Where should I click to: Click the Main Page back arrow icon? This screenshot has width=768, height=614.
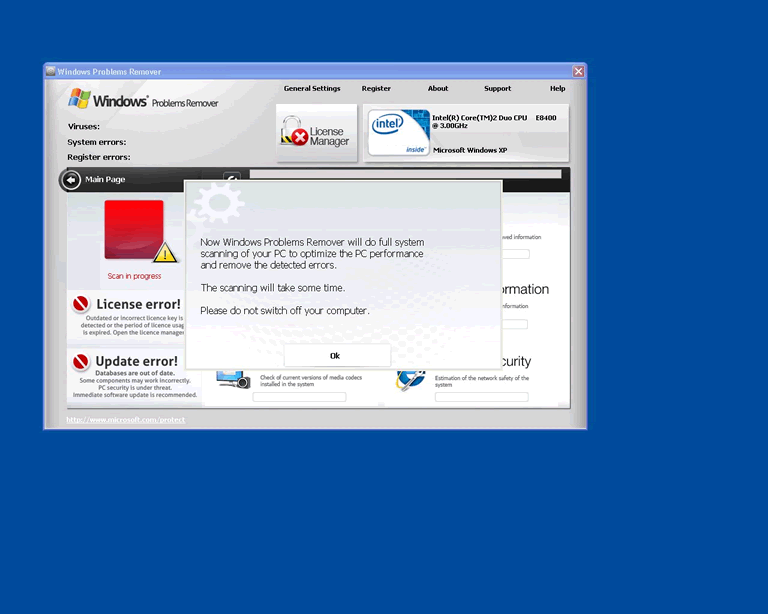pyautogui.click(x=71, y=180)
